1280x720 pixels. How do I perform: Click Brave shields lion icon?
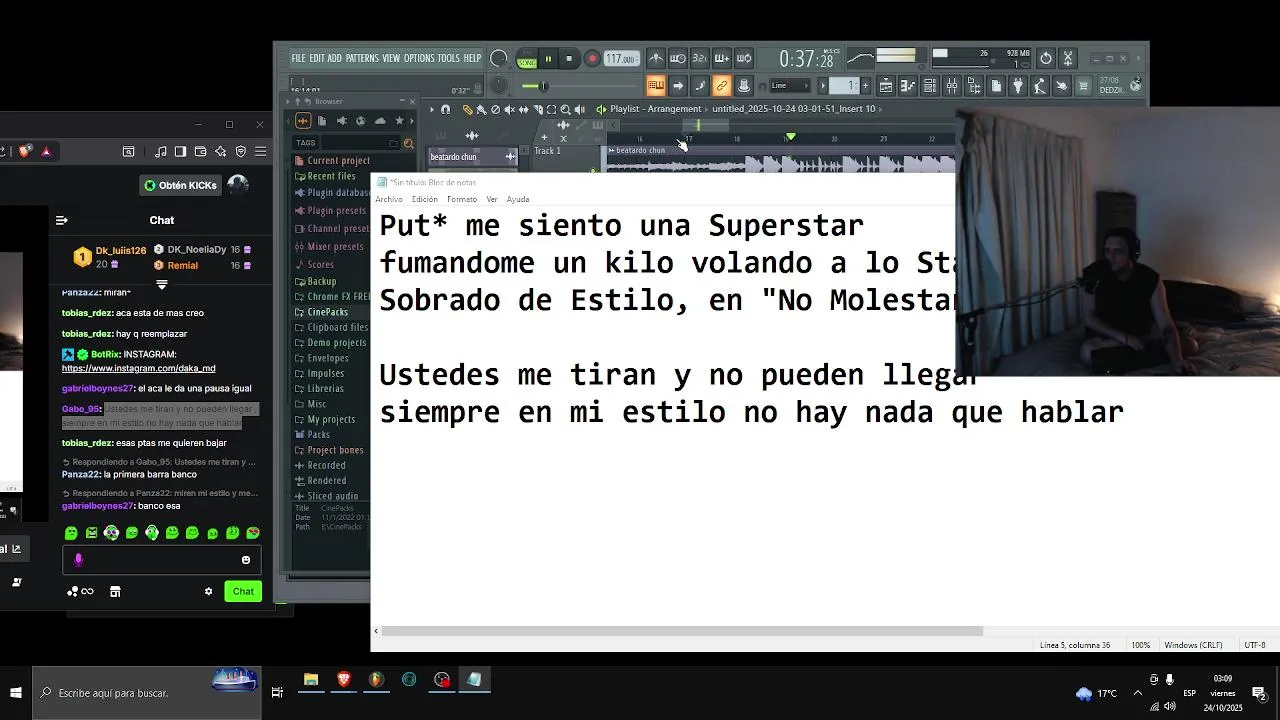click(25, 151)
